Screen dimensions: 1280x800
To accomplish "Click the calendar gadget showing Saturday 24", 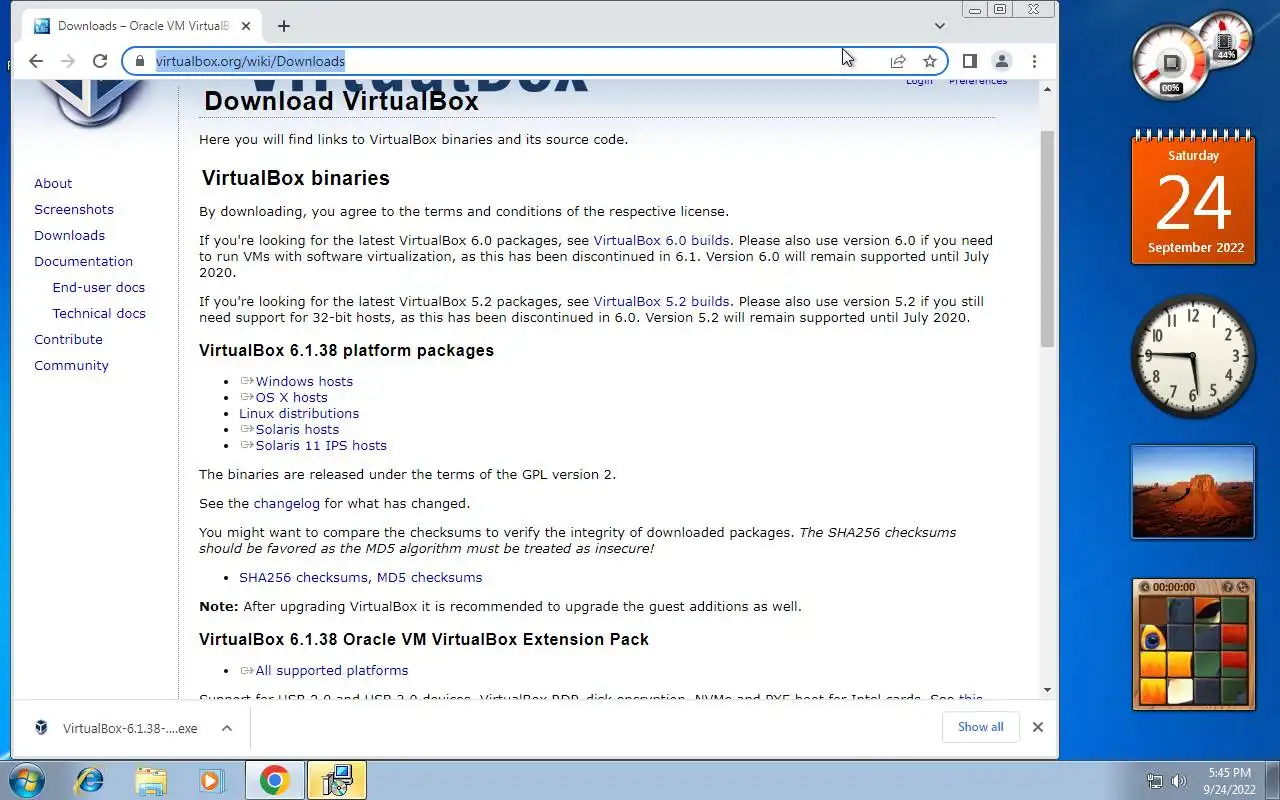I will point(1193,198).
